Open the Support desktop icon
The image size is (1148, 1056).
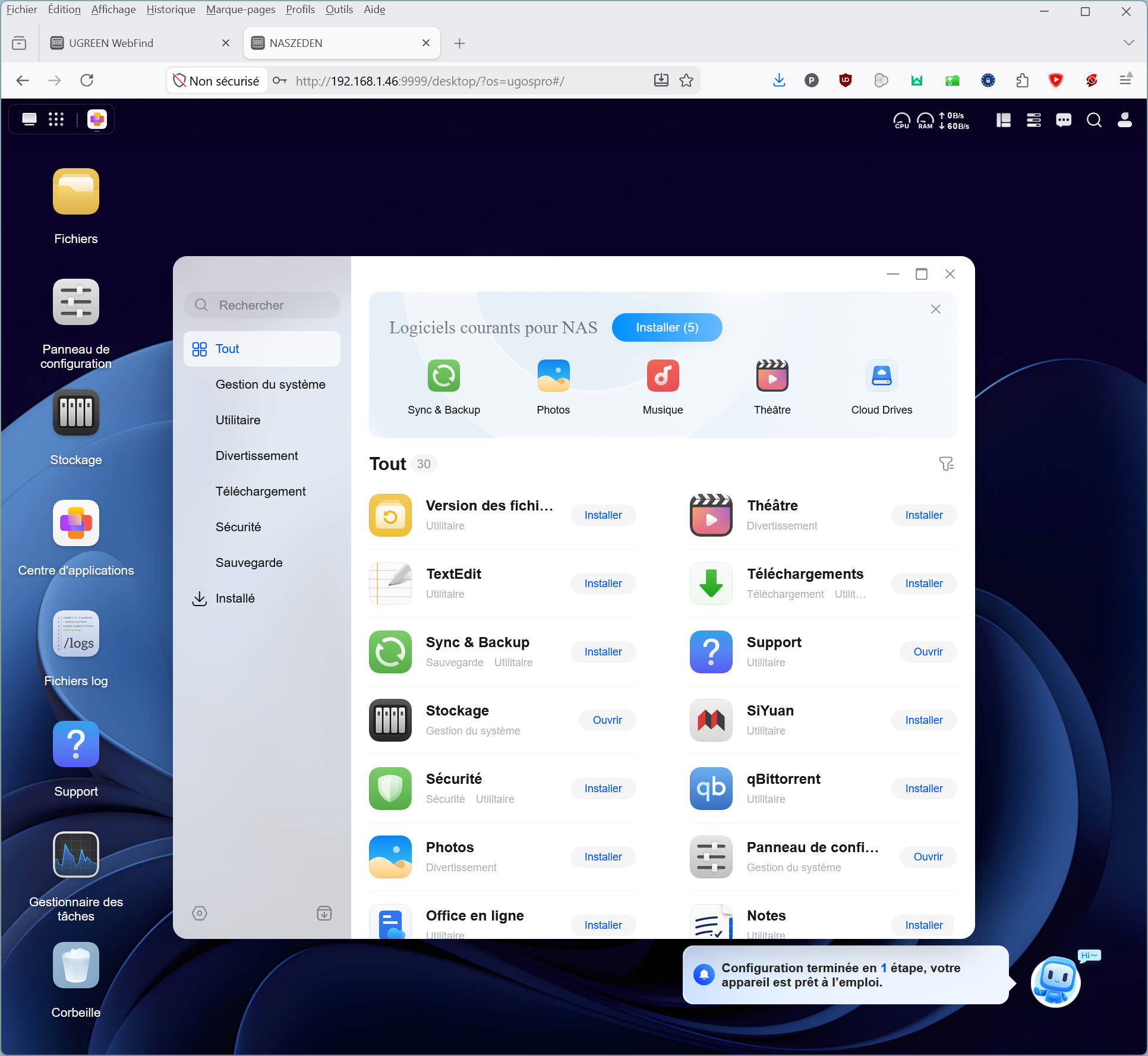(x=75, y=744)
